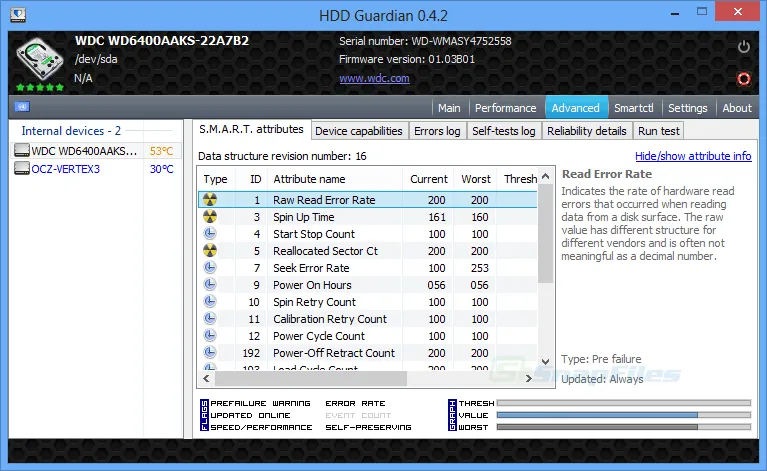Select the S.M.A.R.T. attributes sub-tab
Viewport: 767px width, 471px height.
pyautogui.click(x=251, y=129)
